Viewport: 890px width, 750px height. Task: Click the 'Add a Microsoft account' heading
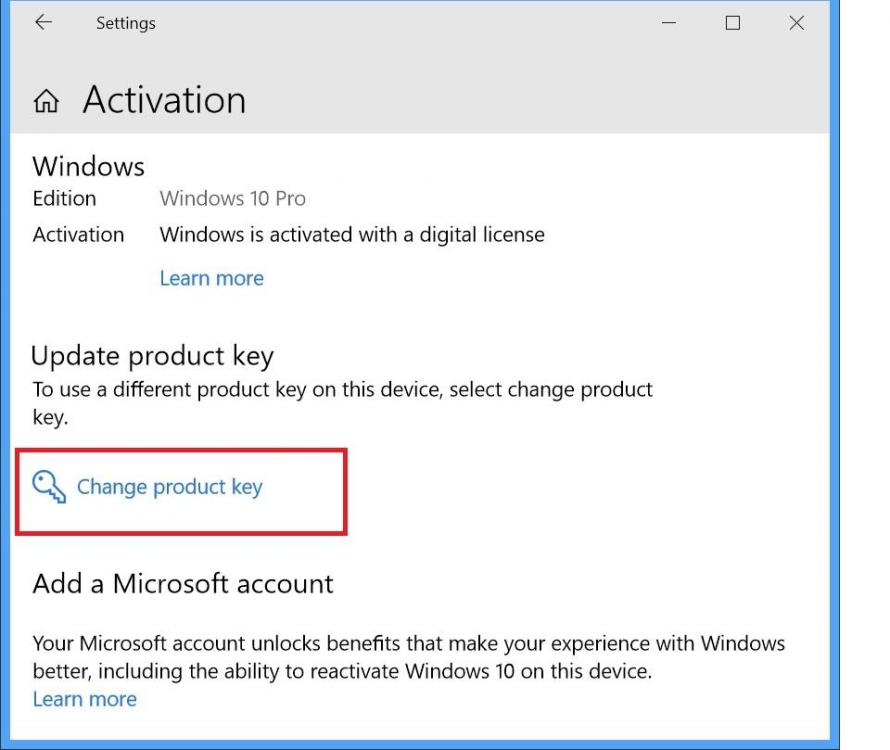pos(183,584)
